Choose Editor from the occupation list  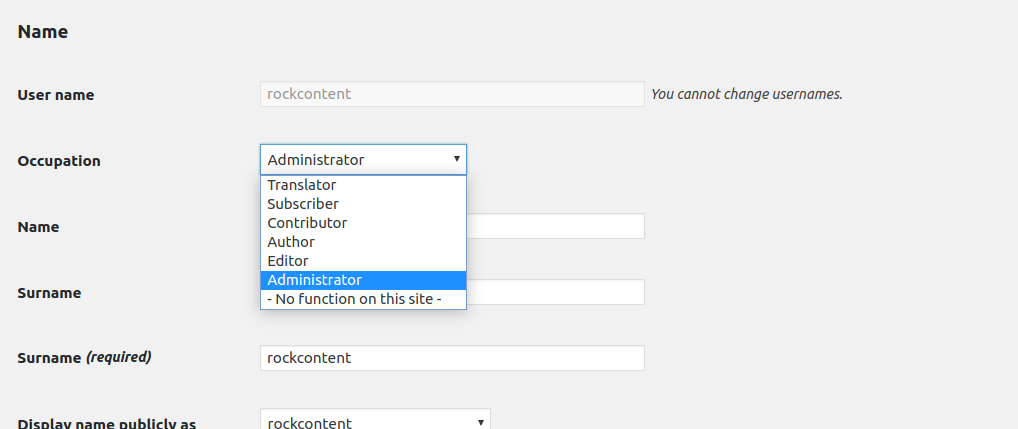[x=363, y=261]
